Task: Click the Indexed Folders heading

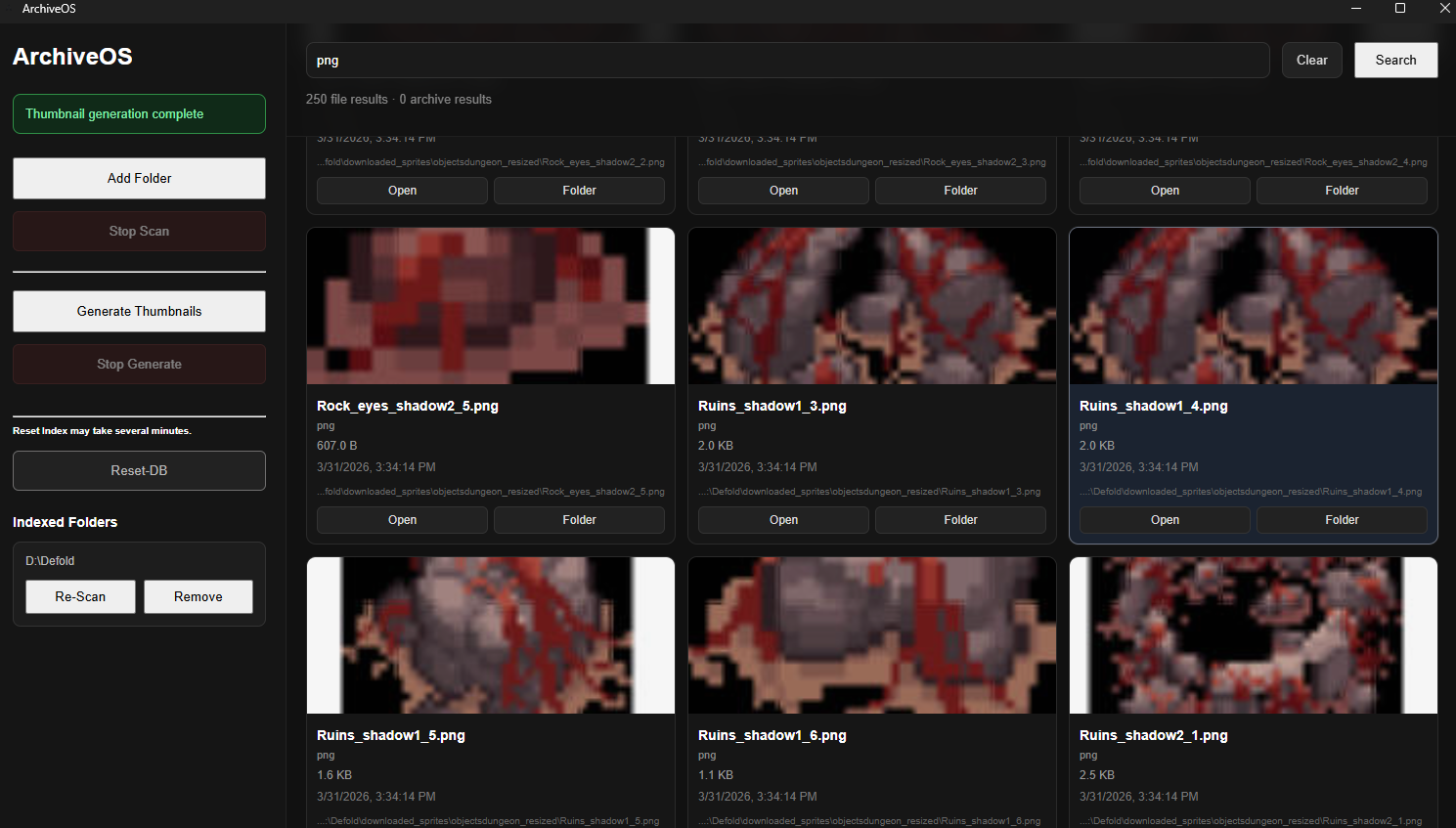Action: tap(65, 522)
